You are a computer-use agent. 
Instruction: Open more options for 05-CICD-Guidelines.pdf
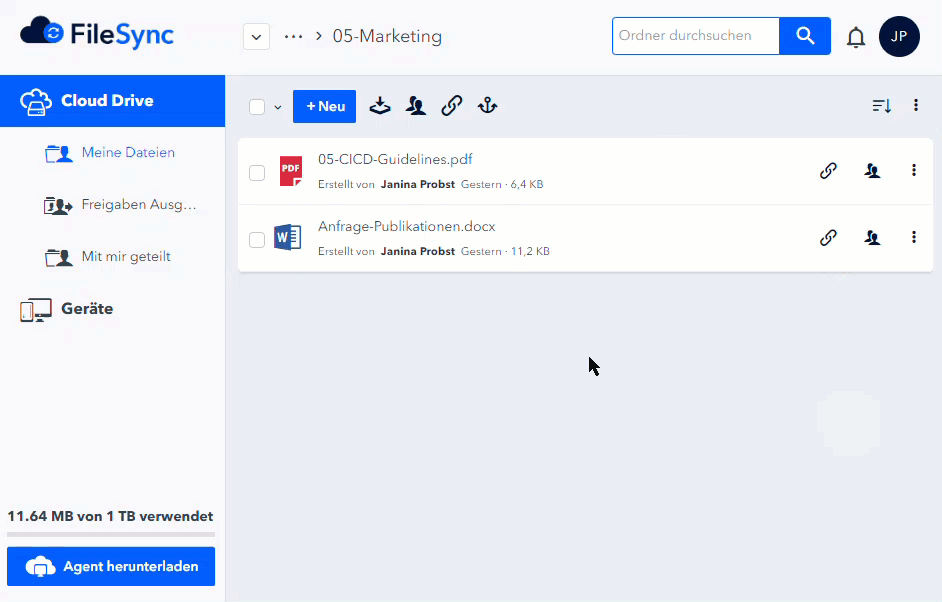click(914, 170)
